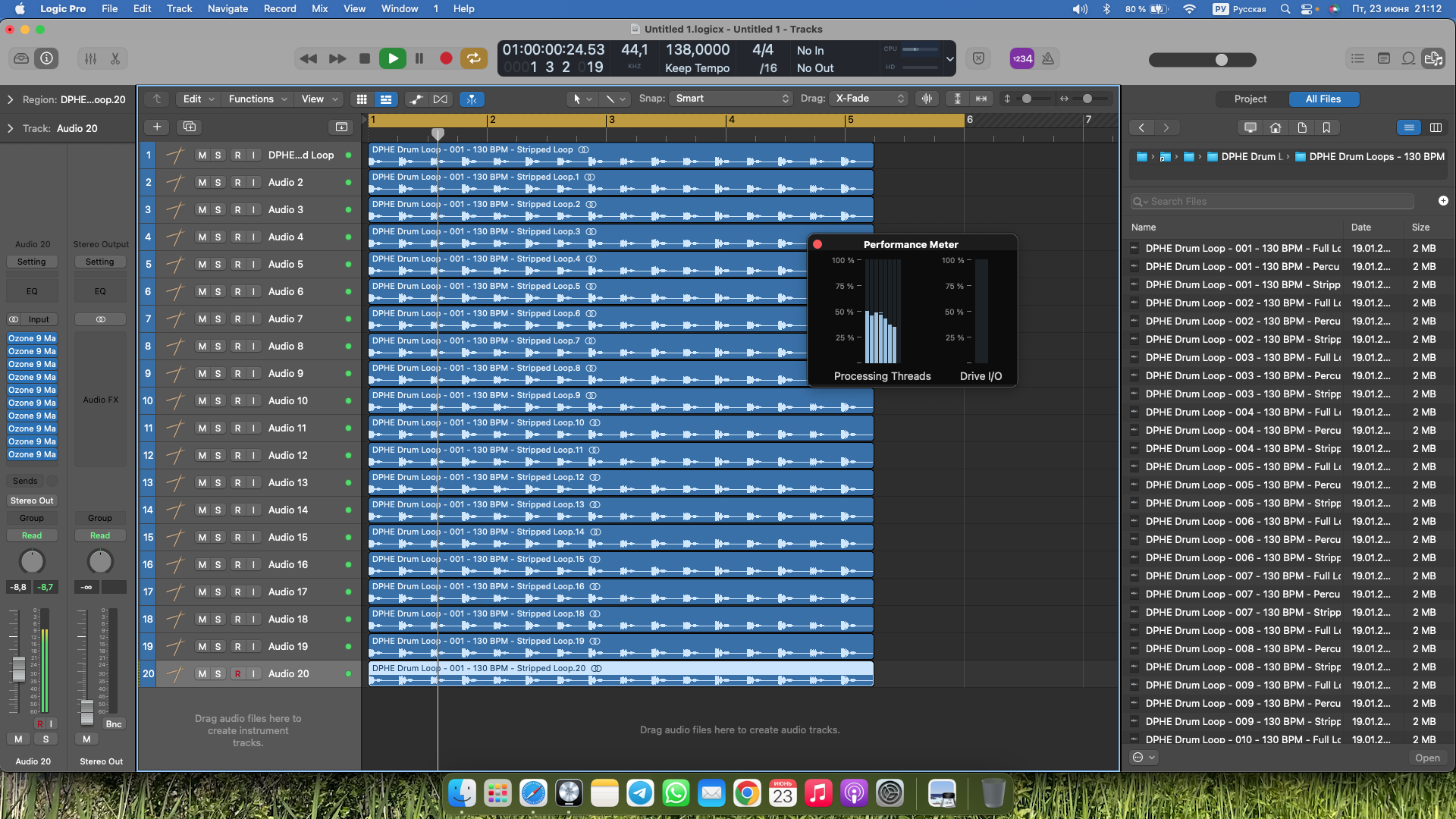Screen dimensions: 1456x819
Task: Click the Search Files input field
Action: click(1272, 202)
